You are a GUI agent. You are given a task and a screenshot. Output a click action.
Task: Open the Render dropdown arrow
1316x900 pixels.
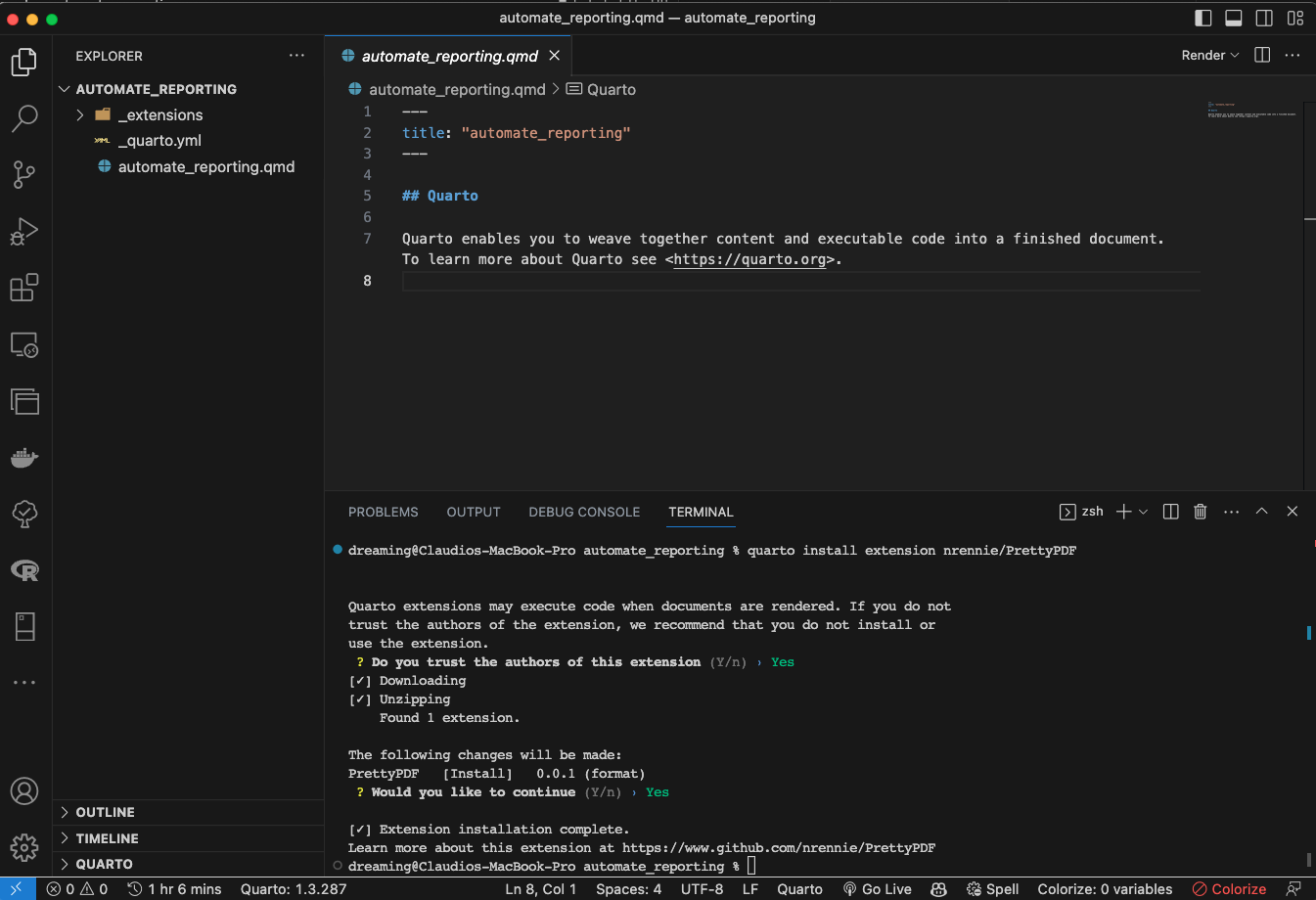[x=1235, y=56]
